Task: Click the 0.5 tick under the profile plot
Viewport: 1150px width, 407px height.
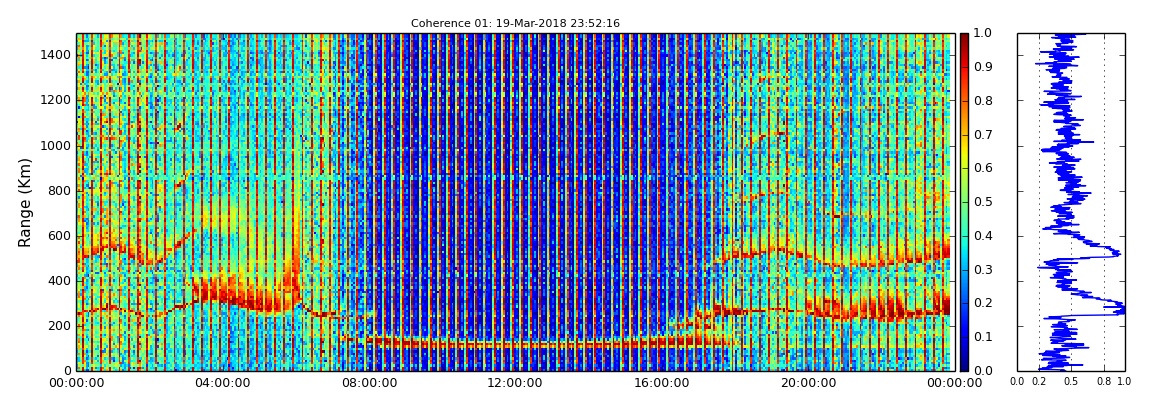Action: (x=1072, y=381)
